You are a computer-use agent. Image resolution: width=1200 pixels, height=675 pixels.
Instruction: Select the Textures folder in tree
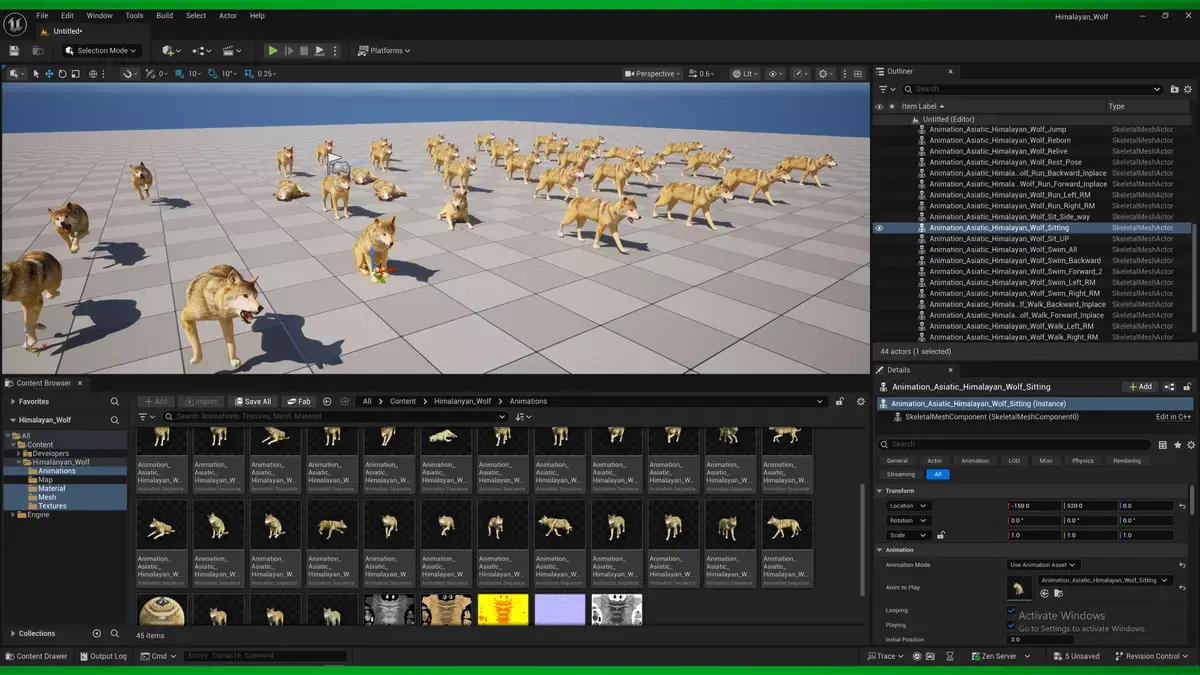(52, 506)
